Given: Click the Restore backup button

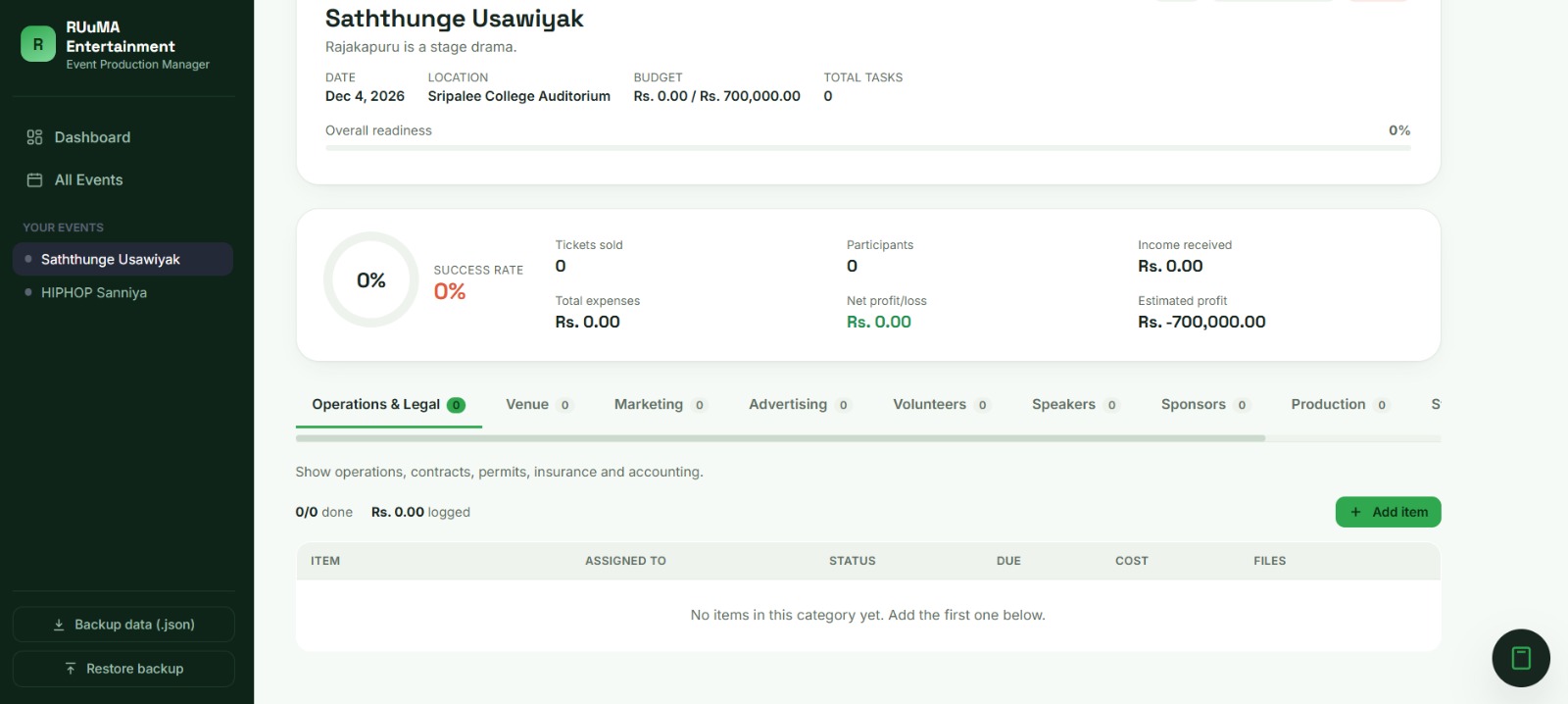Looking at the screenshot, I should (123, 669).
